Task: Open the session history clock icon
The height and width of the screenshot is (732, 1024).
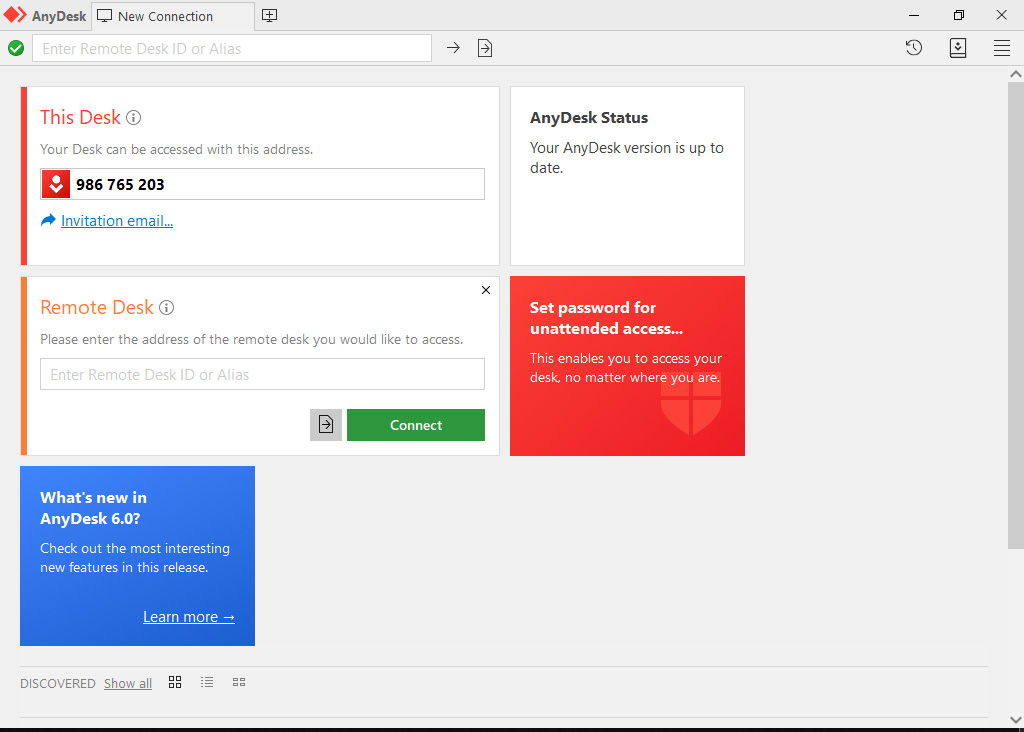Action: point(914,48)
